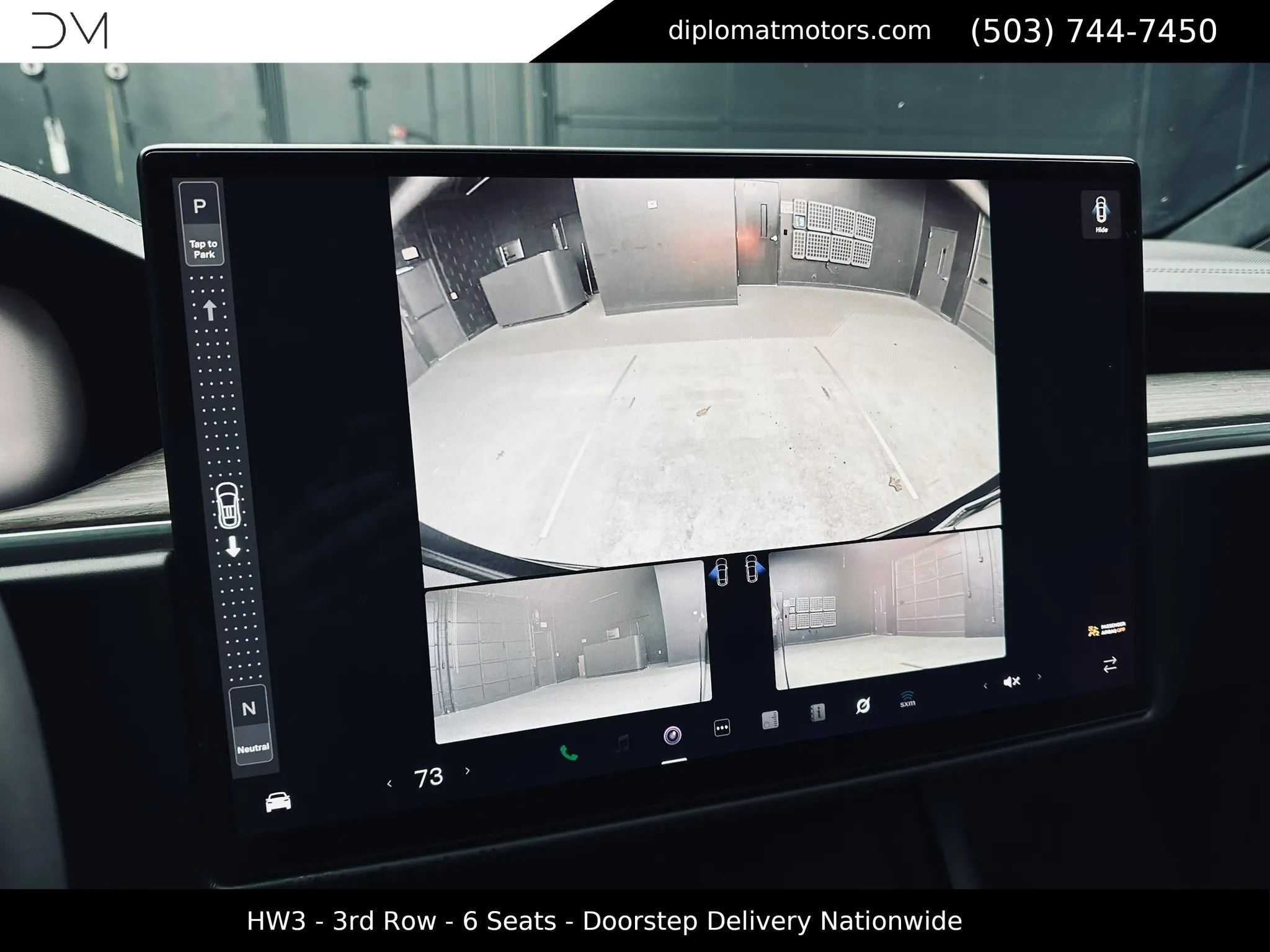Open the three-dots app launcher

click(x=722, y=727)
